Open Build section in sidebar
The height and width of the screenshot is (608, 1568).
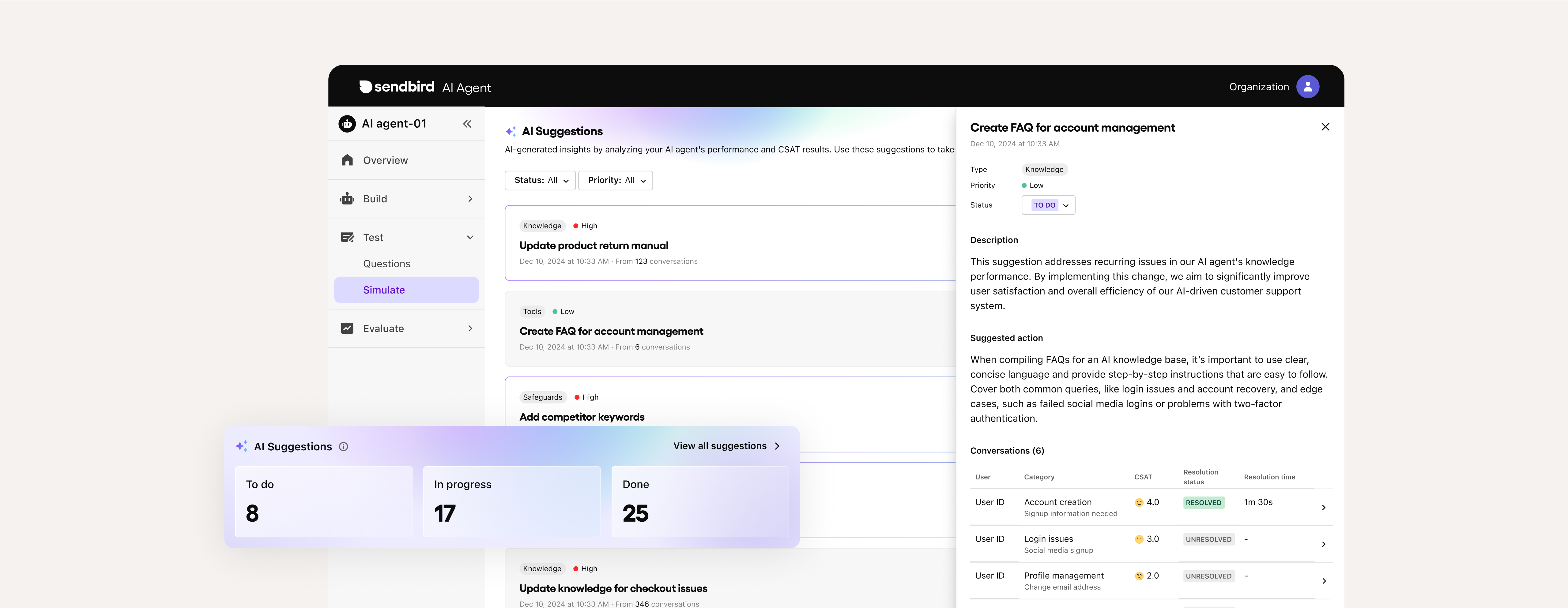pyautogui.click(x=406, y=199)
